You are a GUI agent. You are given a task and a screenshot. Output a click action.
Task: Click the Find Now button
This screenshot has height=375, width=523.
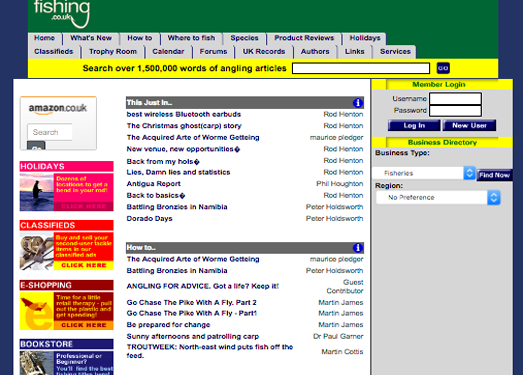coord(494,175)
